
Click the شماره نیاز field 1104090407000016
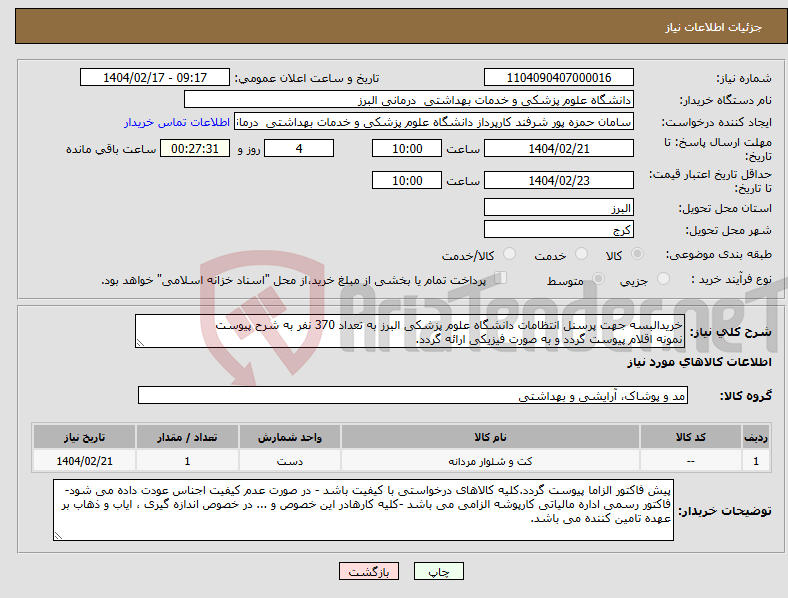coord(558,77)
